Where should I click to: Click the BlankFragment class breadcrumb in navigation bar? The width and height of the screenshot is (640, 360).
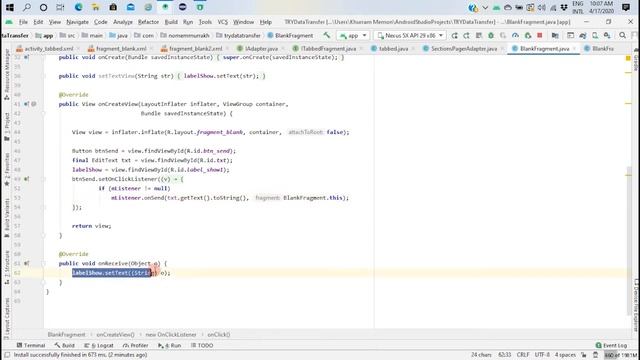pos(290,36)
